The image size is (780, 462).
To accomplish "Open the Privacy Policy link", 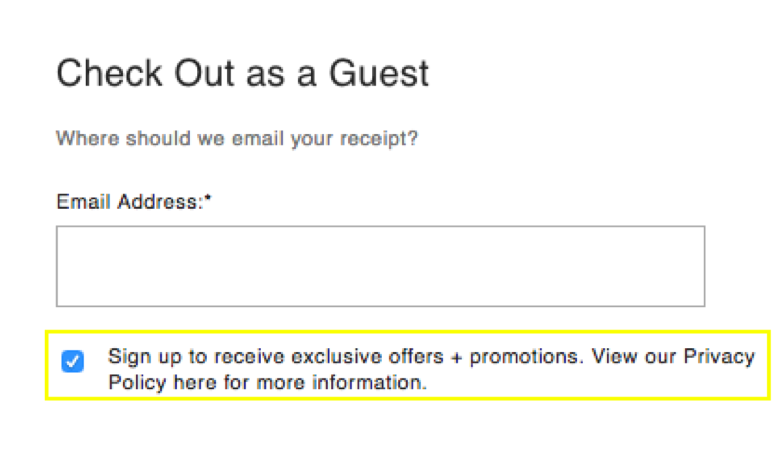I will point(719,357).
